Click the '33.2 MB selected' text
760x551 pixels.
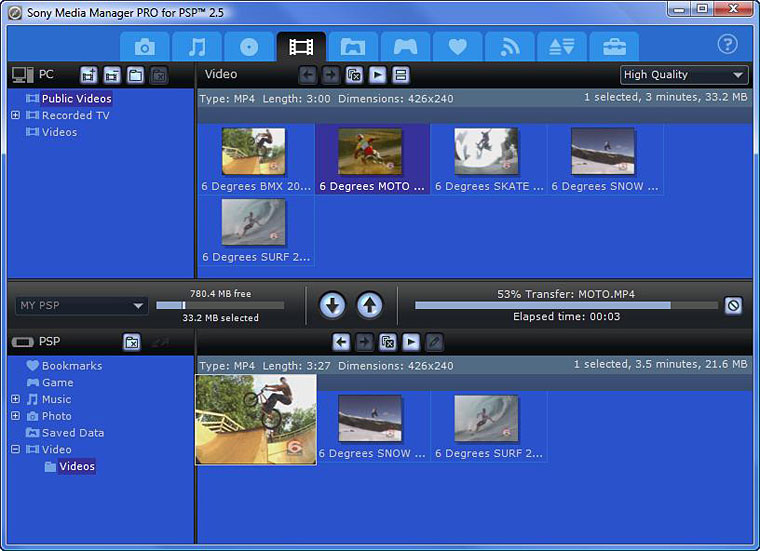click(x=220, y=318)
